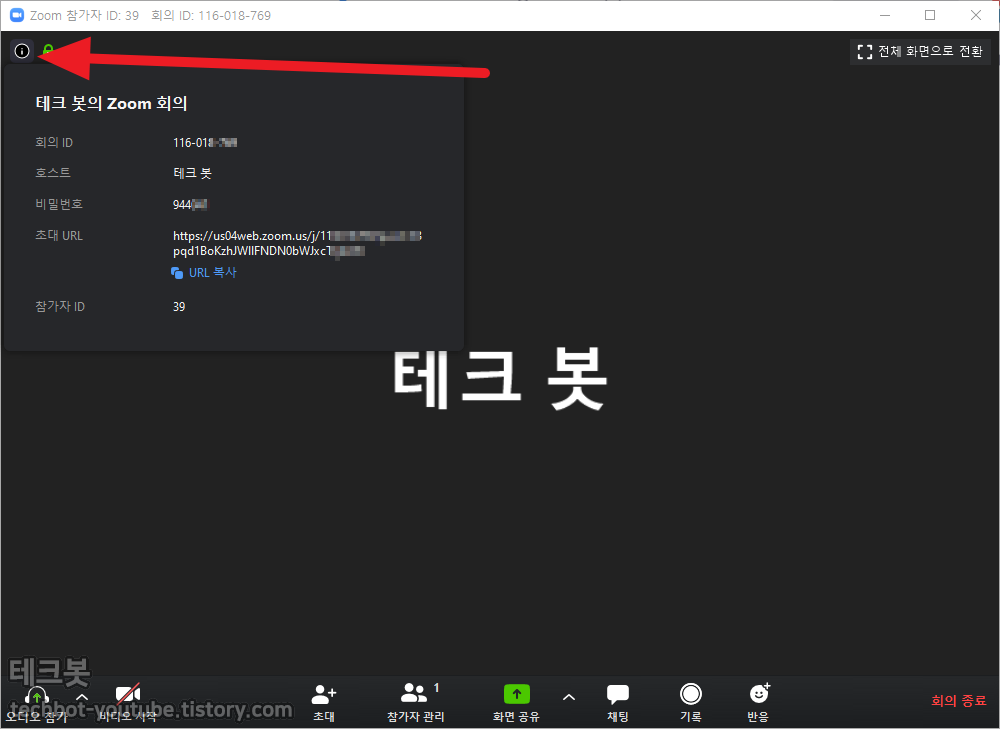Select the password value starting 944

pos(189,204)
